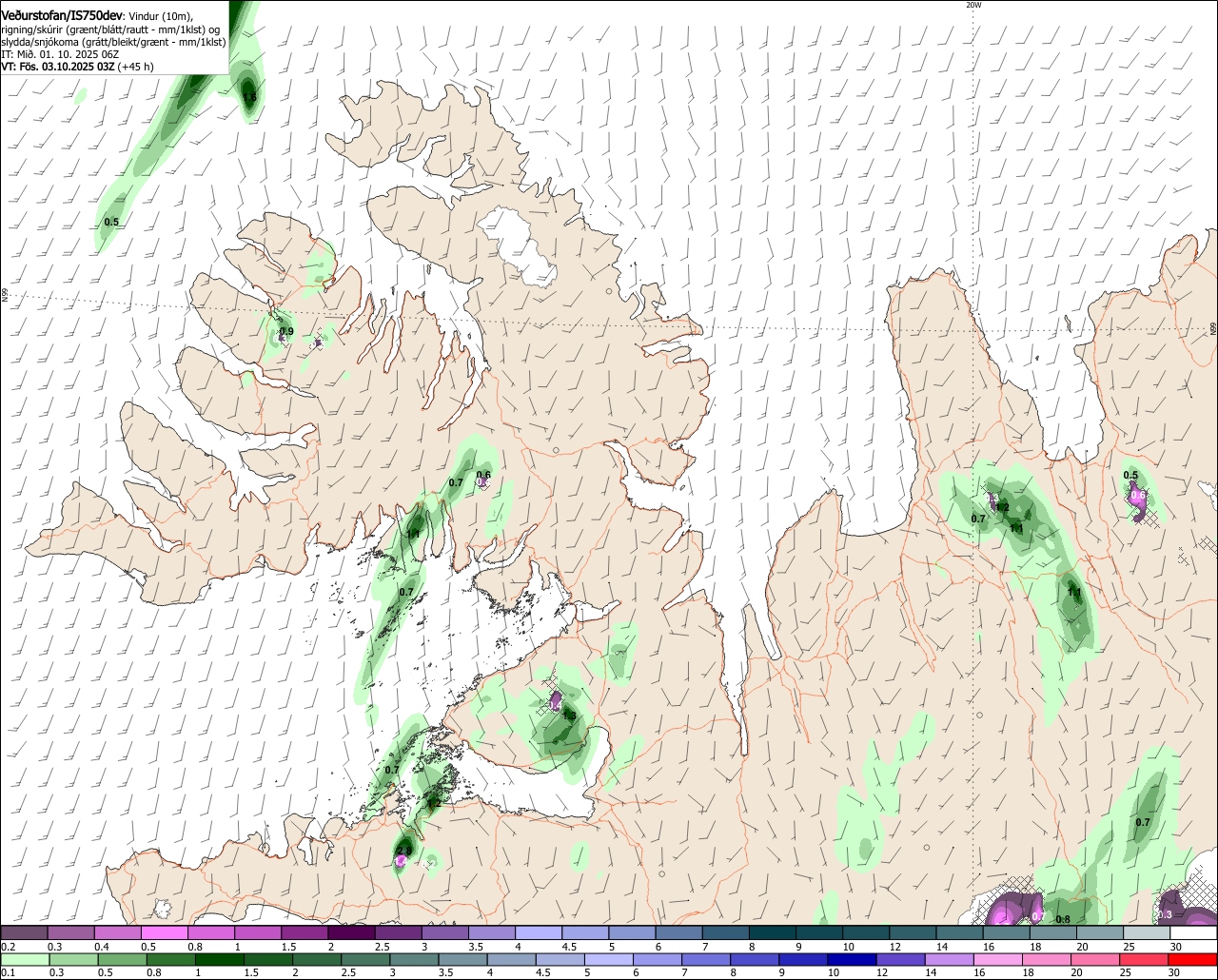Select the dark navy blue 10 swatch in bottom legend row
Image resolution: width=1218 pixels, height=980 pixels.
852,959
